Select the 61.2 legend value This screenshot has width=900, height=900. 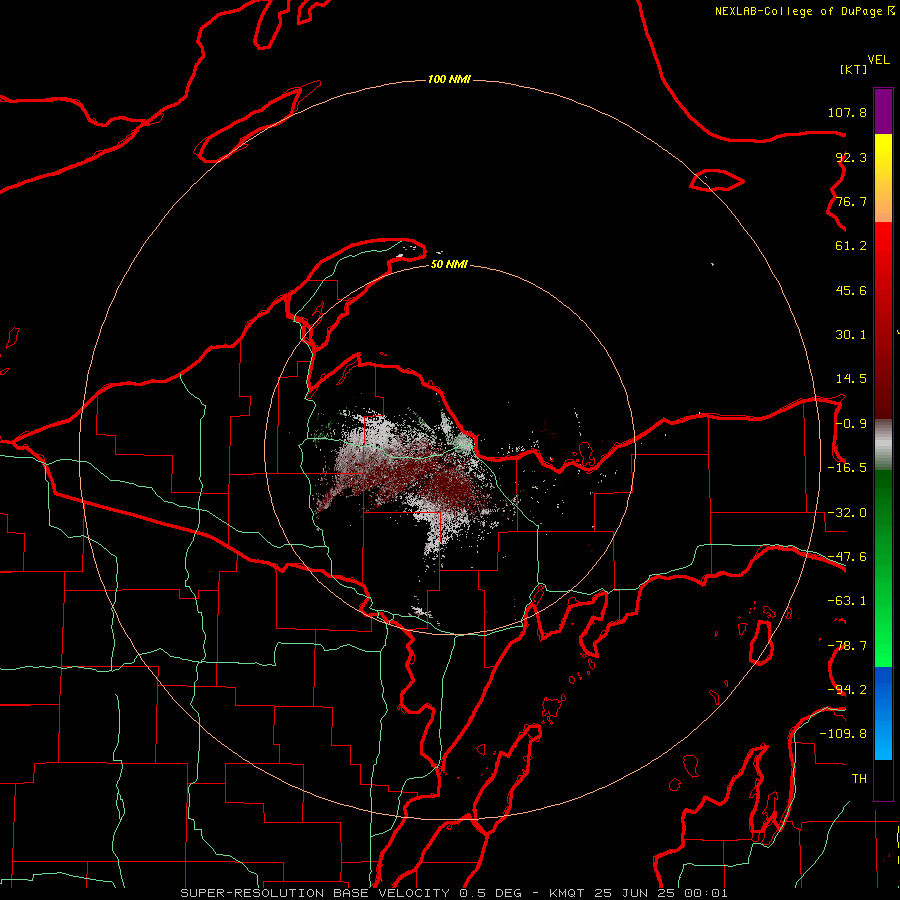(851, 246)
